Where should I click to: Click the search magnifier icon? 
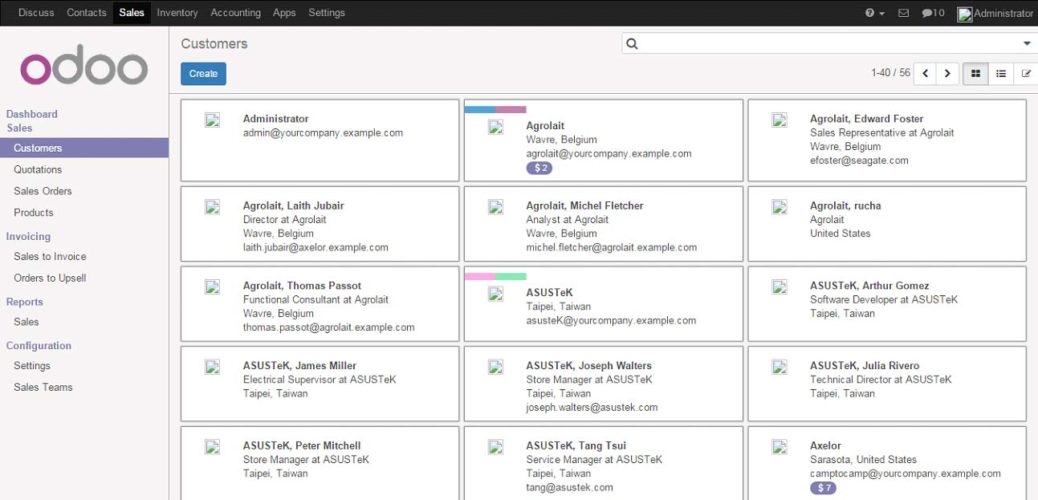pos(632,44)
